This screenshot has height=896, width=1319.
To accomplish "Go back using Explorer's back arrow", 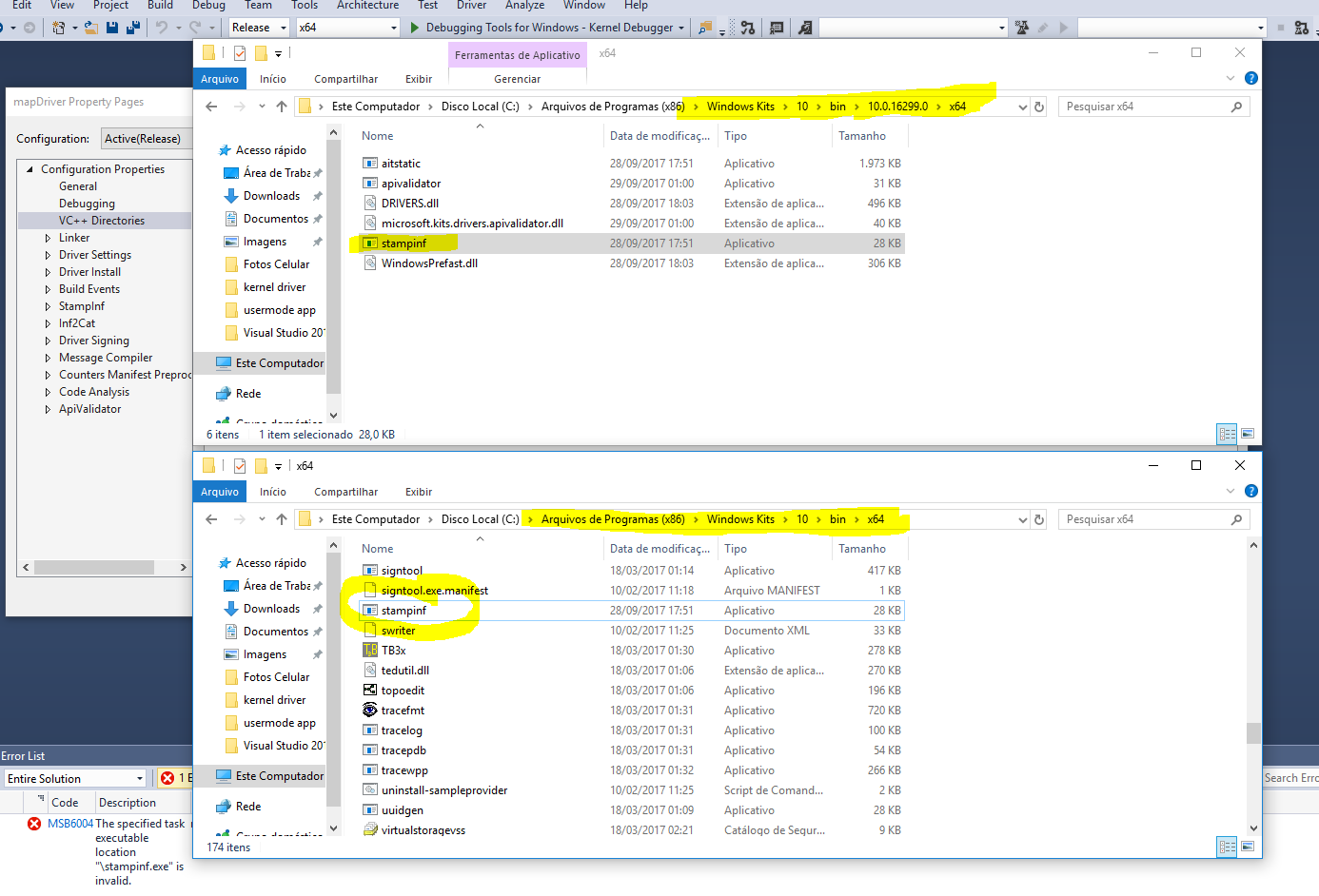I will 211,106.
